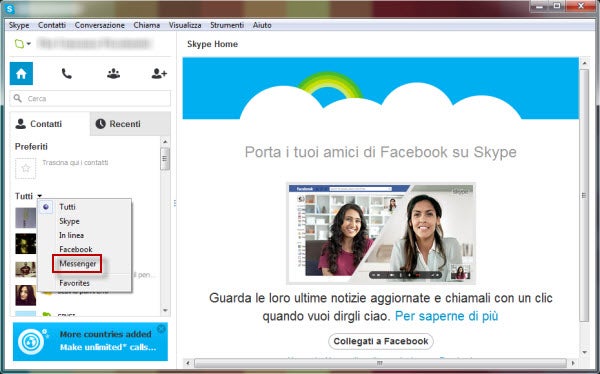Click contact list scroll down arrow
Image resolution: width=600 pixels, height=374 pixels.
(x=165, y=310)
